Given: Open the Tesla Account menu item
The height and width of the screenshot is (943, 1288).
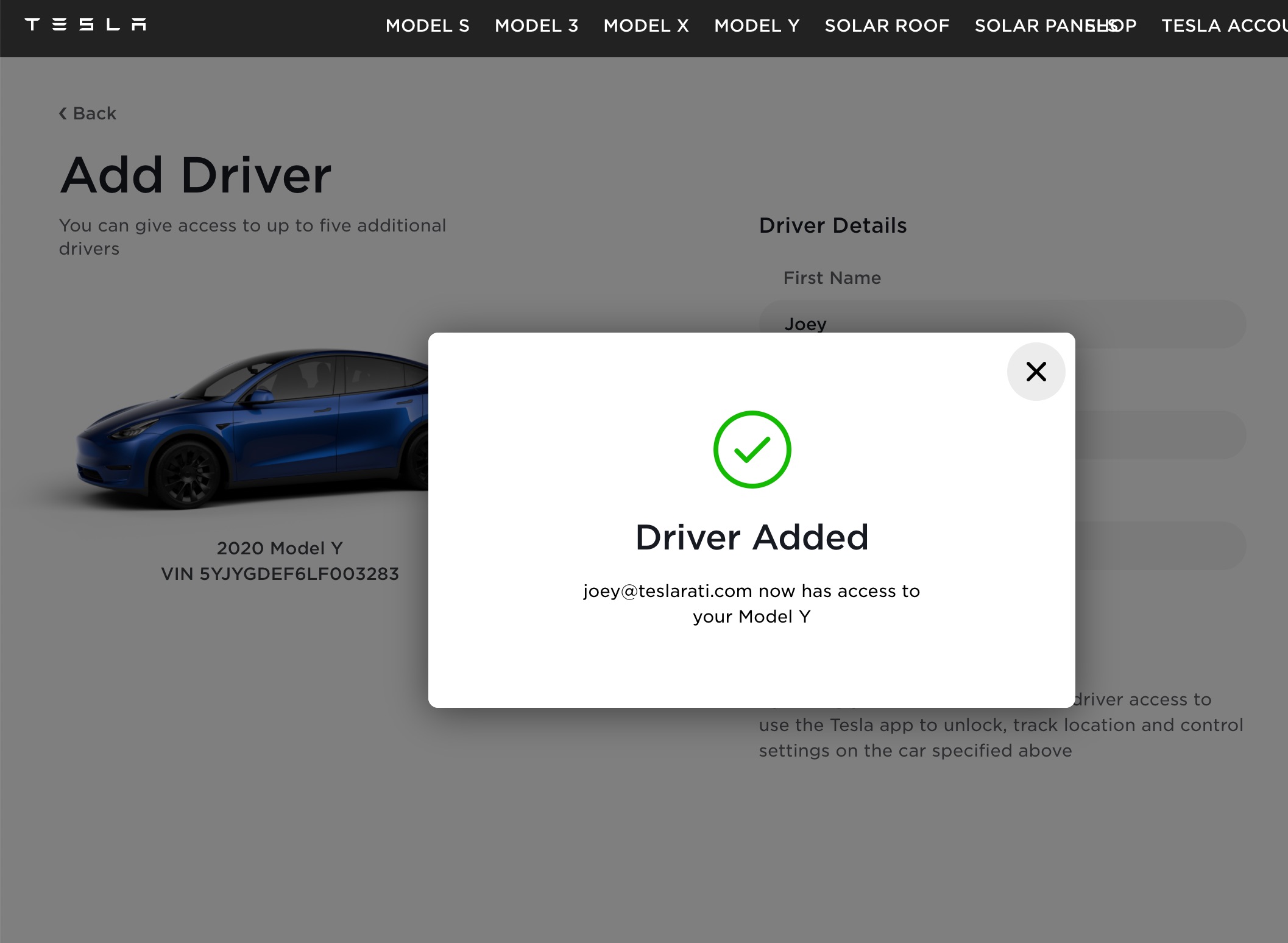Looking at the screenshot, I should [x=1225, y=26].
